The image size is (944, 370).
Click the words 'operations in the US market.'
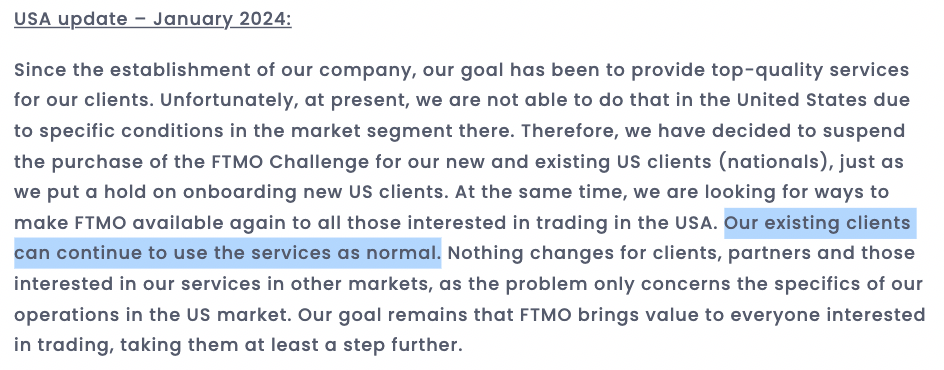coord(153,315)
